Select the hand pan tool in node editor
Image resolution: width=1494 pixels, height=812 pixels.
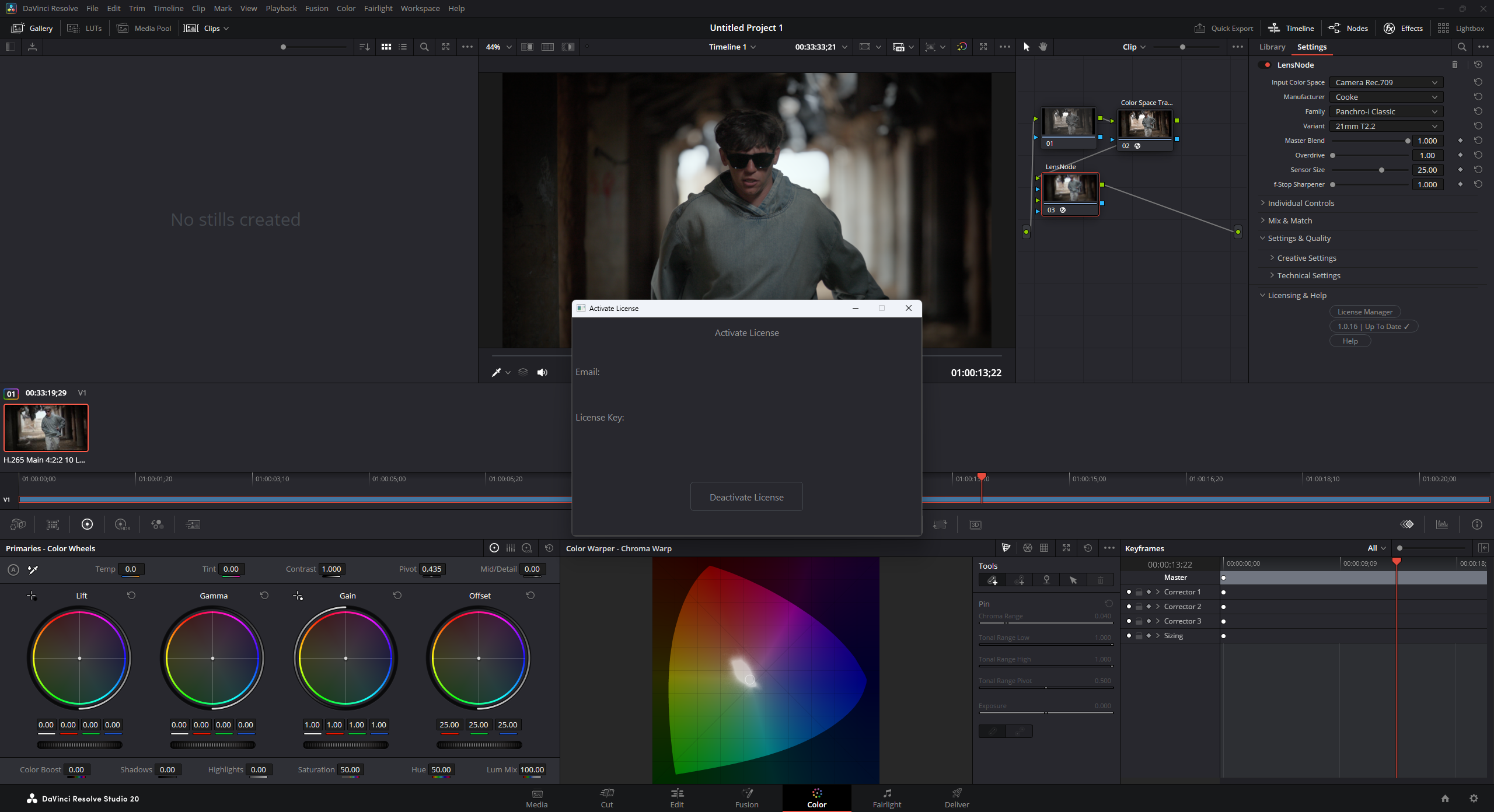click(1043, 47)
